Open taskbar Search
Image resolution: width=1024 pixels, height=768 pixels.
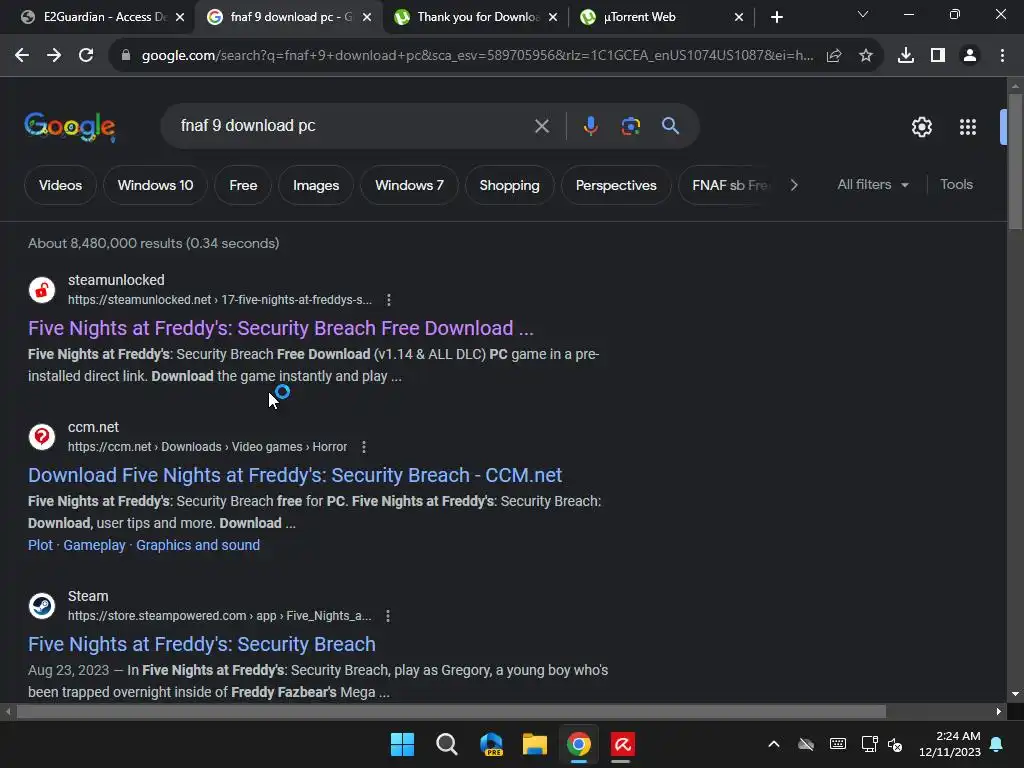point(447,744)
